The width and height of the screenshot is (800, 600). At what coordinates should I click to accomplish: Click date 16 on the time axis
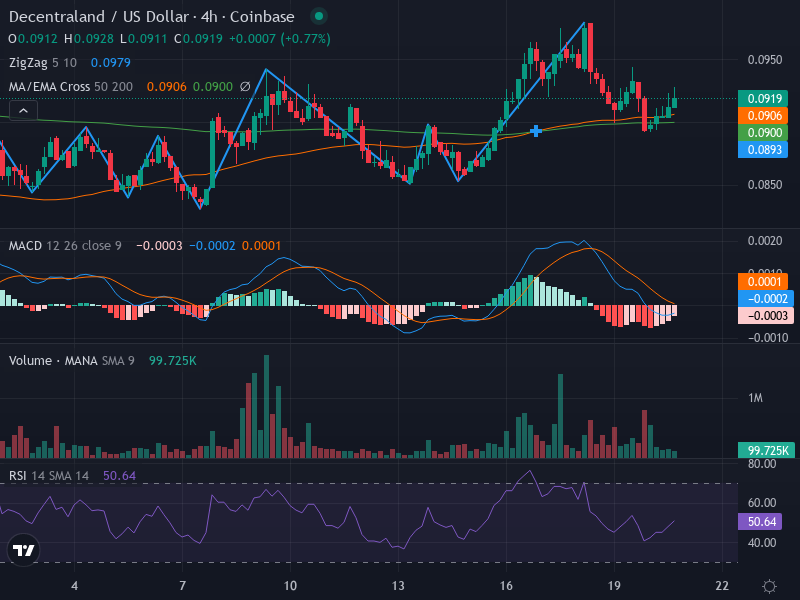(x=506, y=586)
